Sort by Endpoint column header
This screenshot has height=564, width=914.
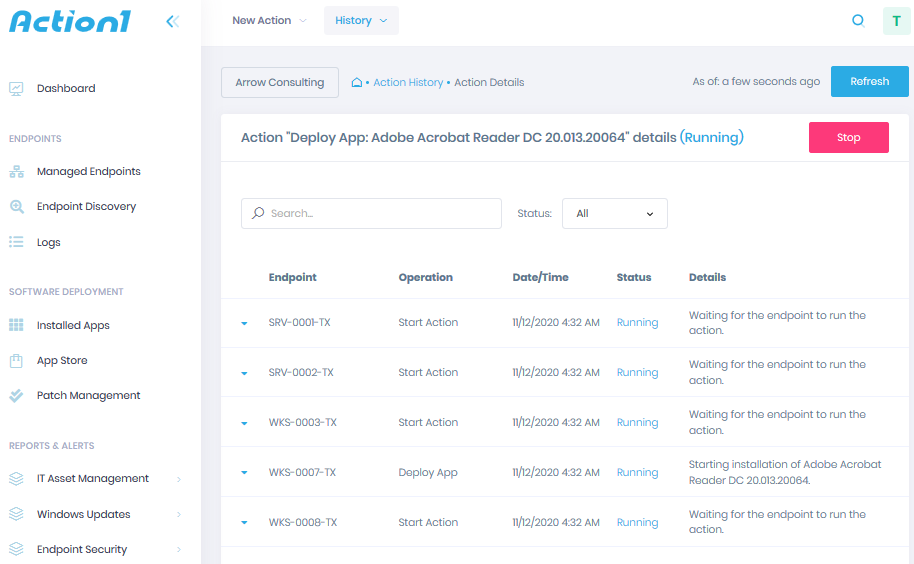[293, 277]
